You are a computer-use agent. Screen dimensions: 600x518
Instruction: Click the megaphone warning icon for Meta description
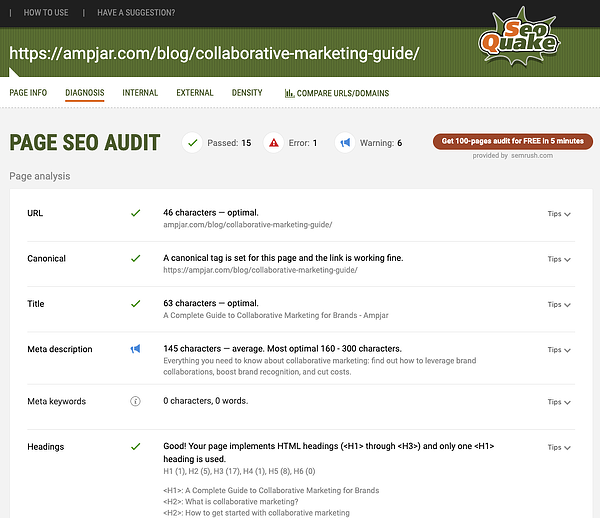tap(135, 349)
